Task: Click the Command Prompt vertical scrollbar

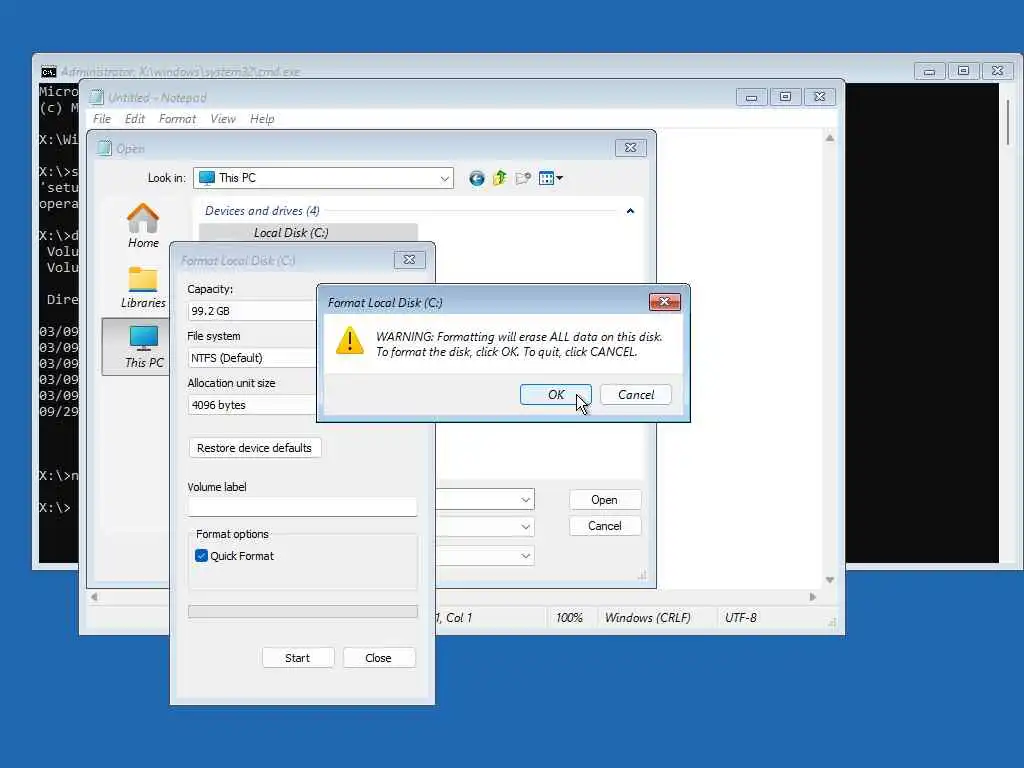Action: [1008, 123]
